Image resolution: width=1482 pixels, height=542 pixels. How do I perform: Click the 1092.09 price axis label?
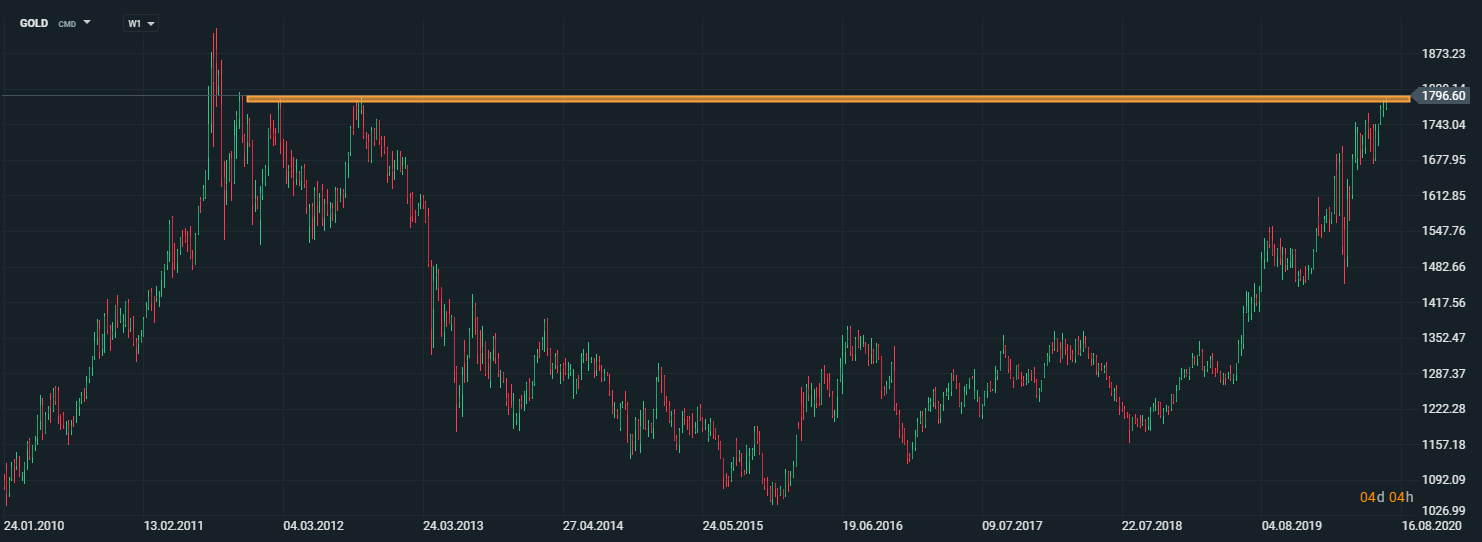[x=1444, y=480]
